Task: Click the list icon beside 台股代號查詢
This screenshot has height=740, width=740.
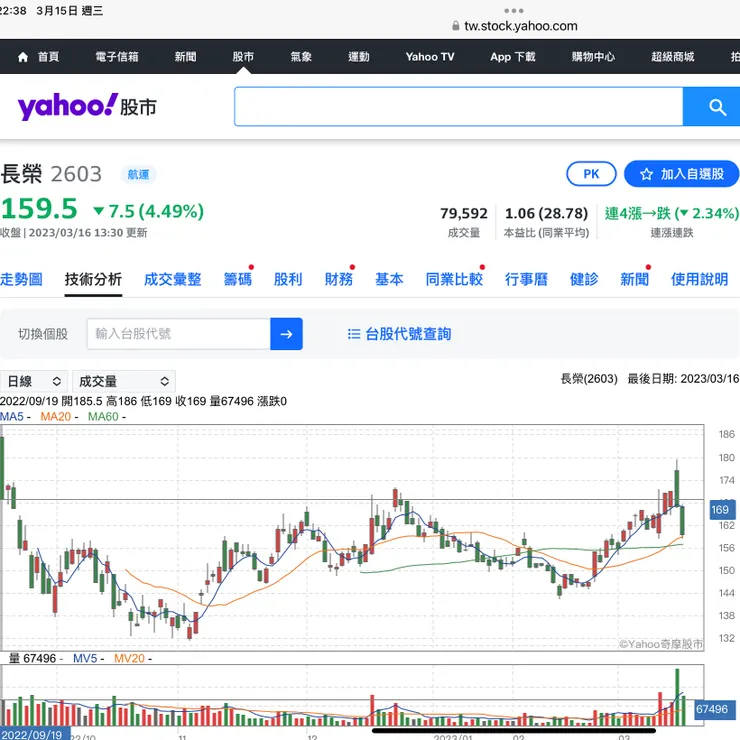Action: point(353,334)
